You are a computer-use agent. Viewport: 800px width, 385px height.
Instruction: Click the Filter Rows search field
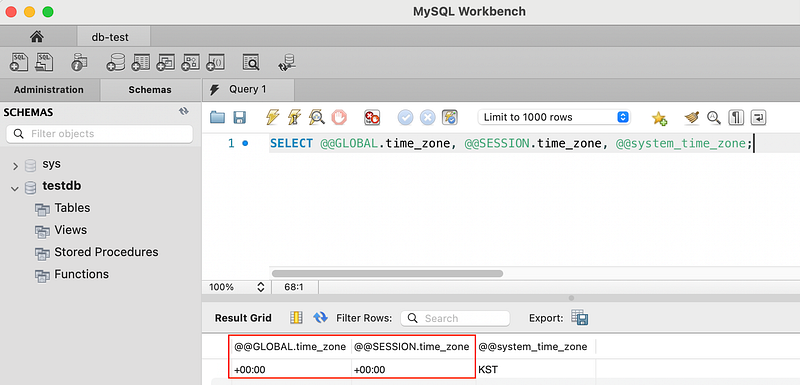coord(455,318)
